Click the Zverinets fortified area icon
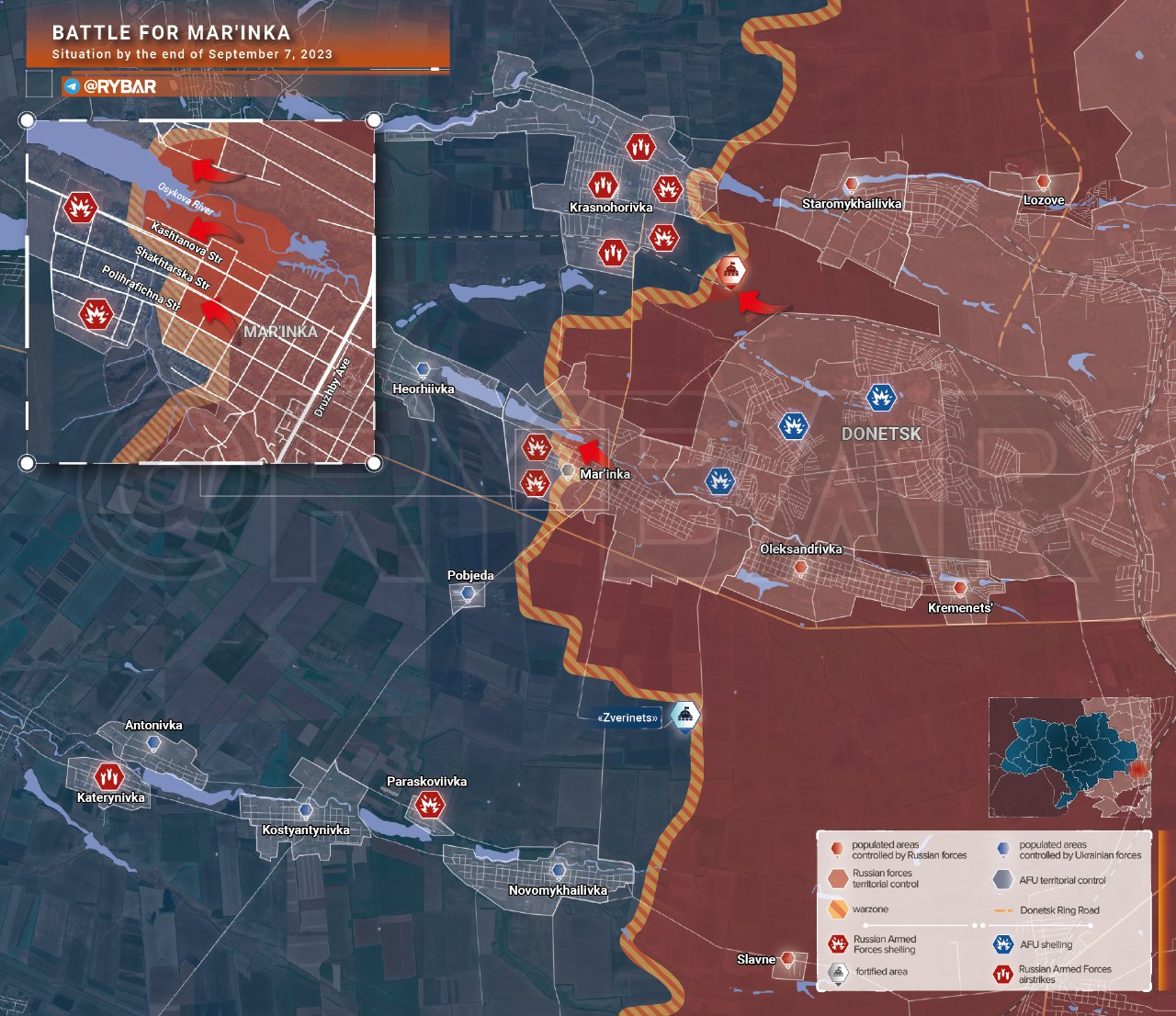The width and height of the screenshot is (1176, 1016). coord(684,716)
